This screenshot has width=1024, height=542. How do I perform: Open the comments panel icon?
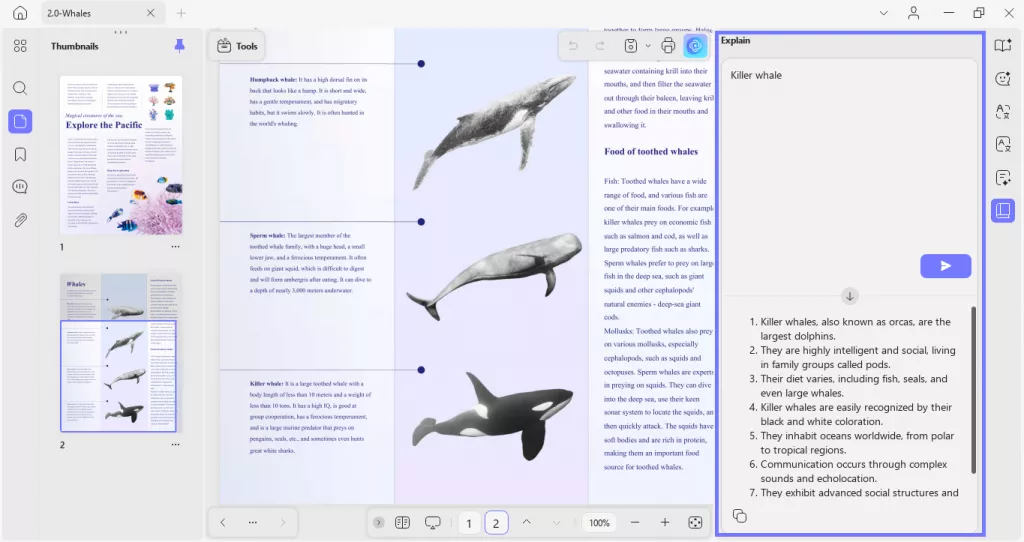[20, 187]
